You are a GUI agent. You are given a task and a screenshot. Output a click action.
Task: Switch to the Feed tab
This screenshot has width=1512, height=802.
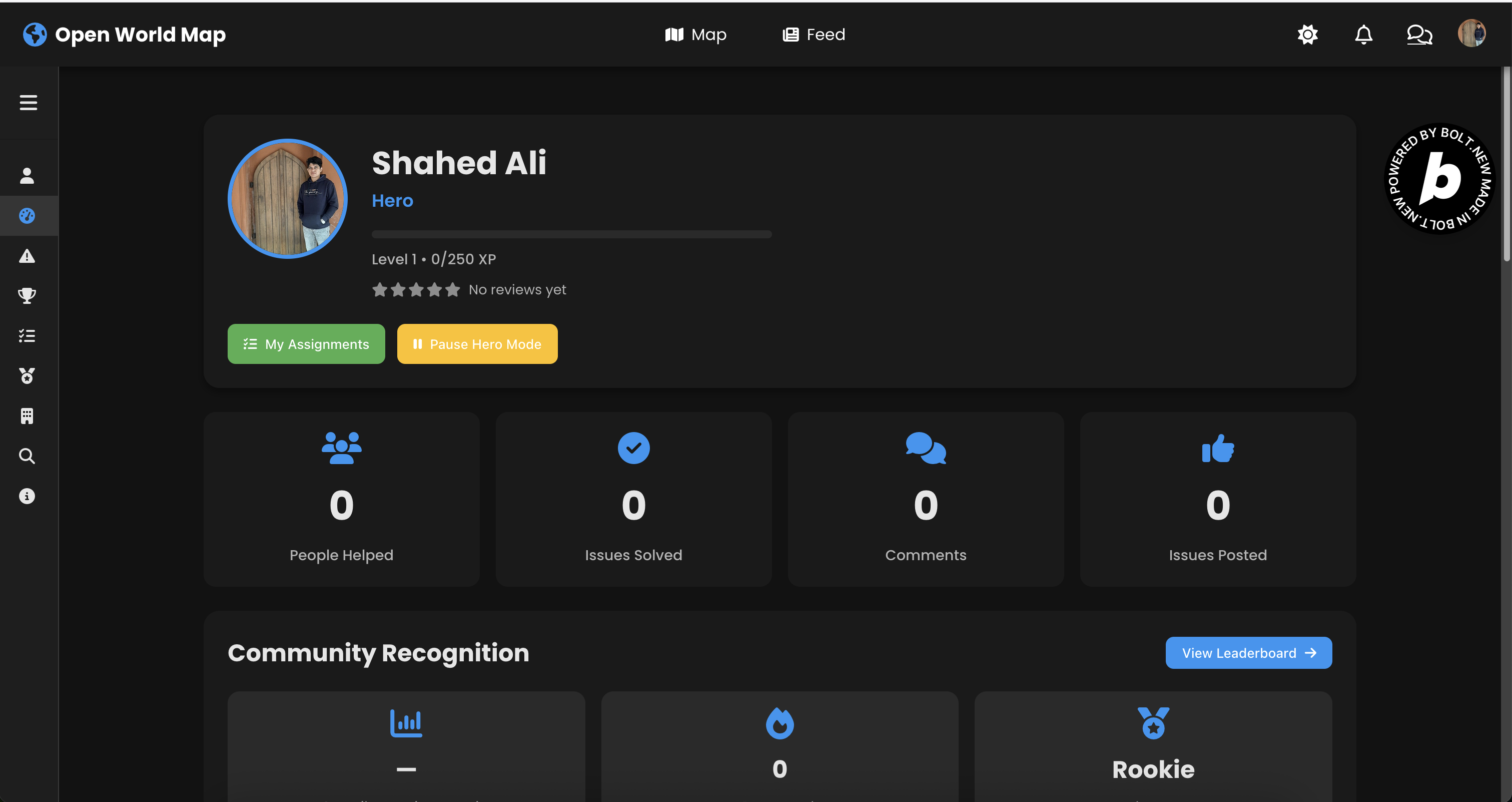[814, 35]
